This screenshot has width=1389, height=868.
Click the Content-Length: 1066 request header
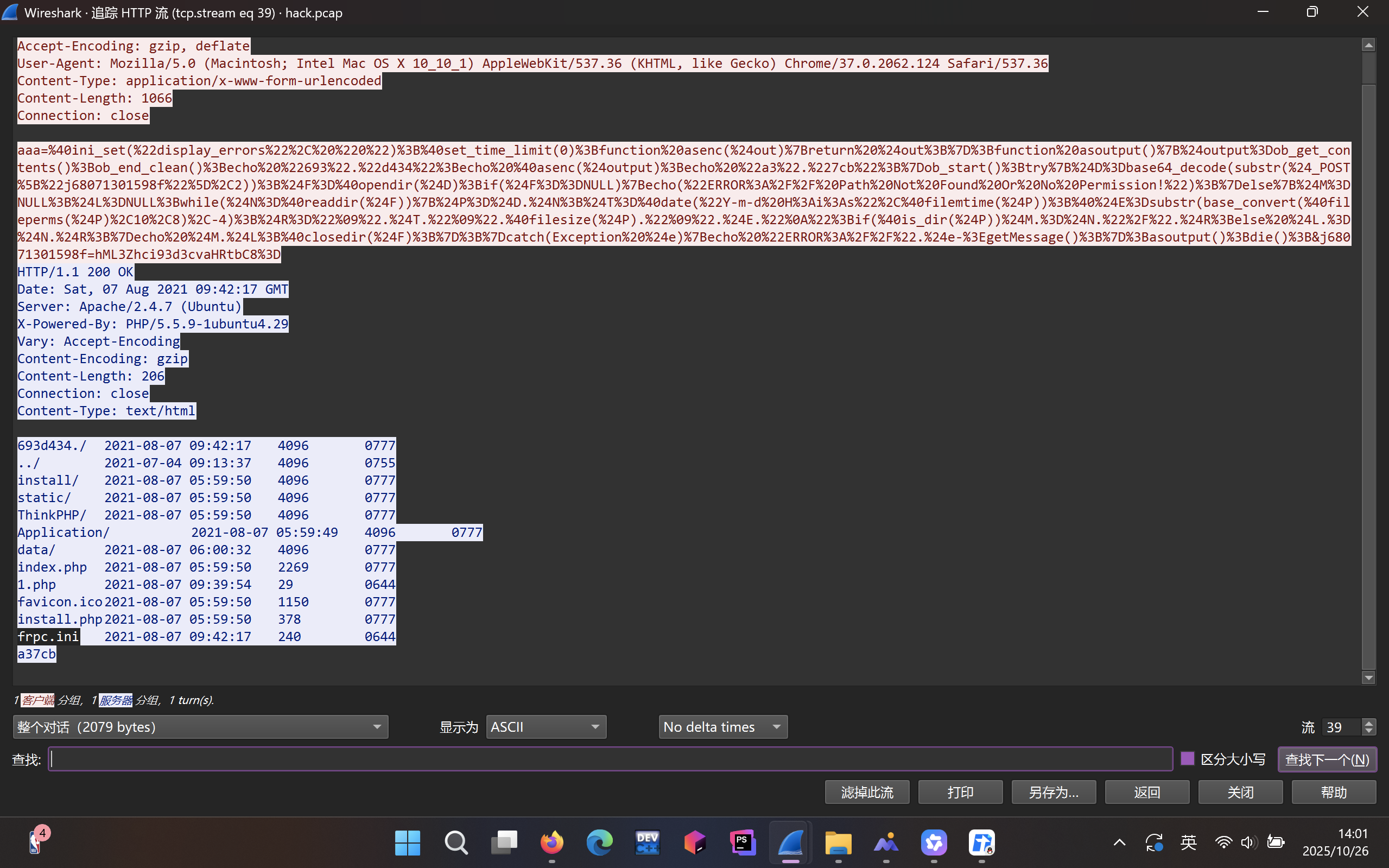pyautogui.click(x=94, y=98)
